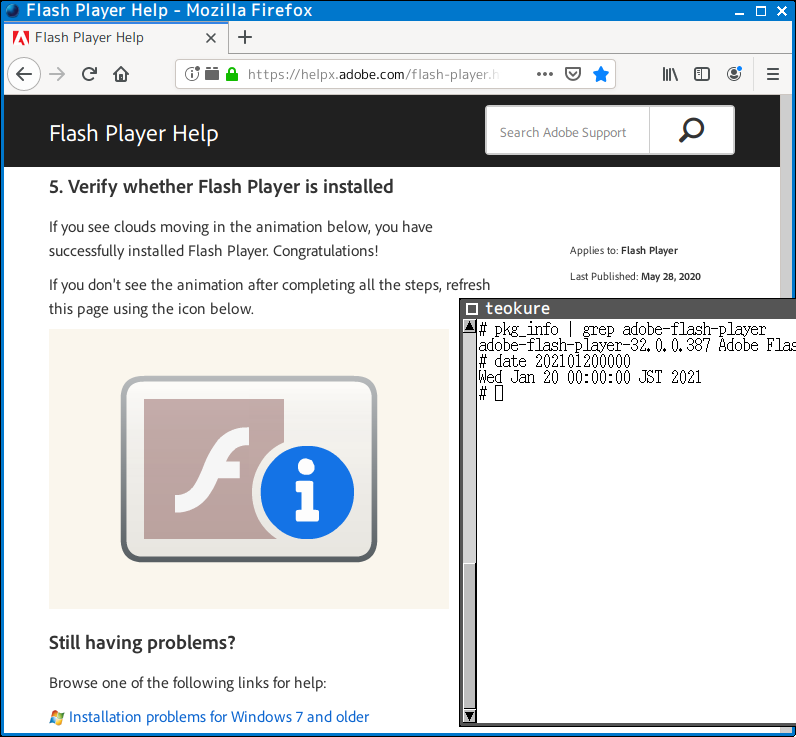Click the 'Applies to: Flash Player' text
Viewport: 796px width, 737px height.
pos(623,251)
